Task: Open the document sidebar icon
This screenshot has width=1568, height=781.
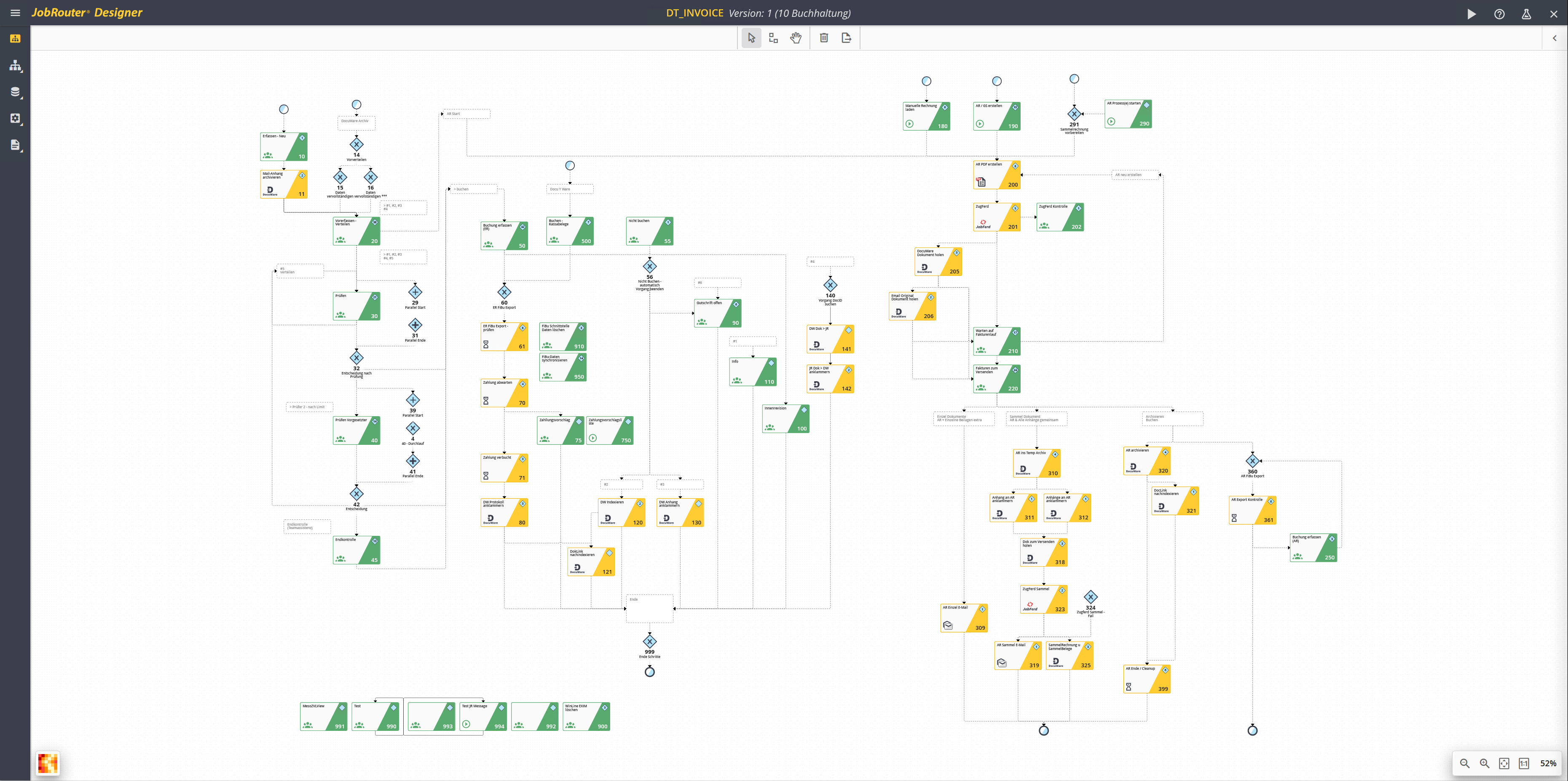Action: pos(16,145)
